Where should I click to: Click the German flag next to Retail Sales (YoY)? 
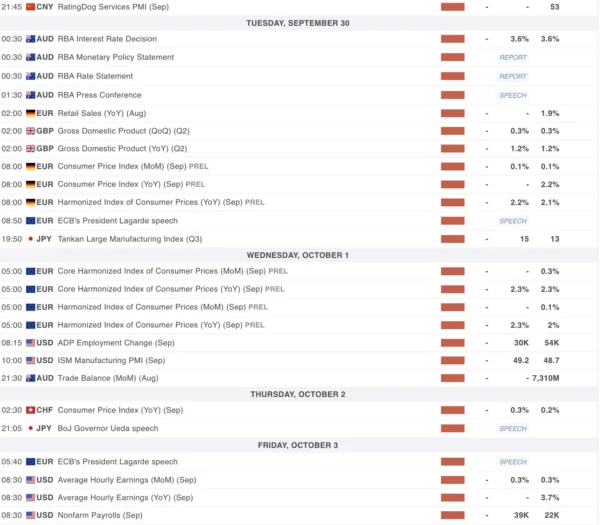[30, 113]
